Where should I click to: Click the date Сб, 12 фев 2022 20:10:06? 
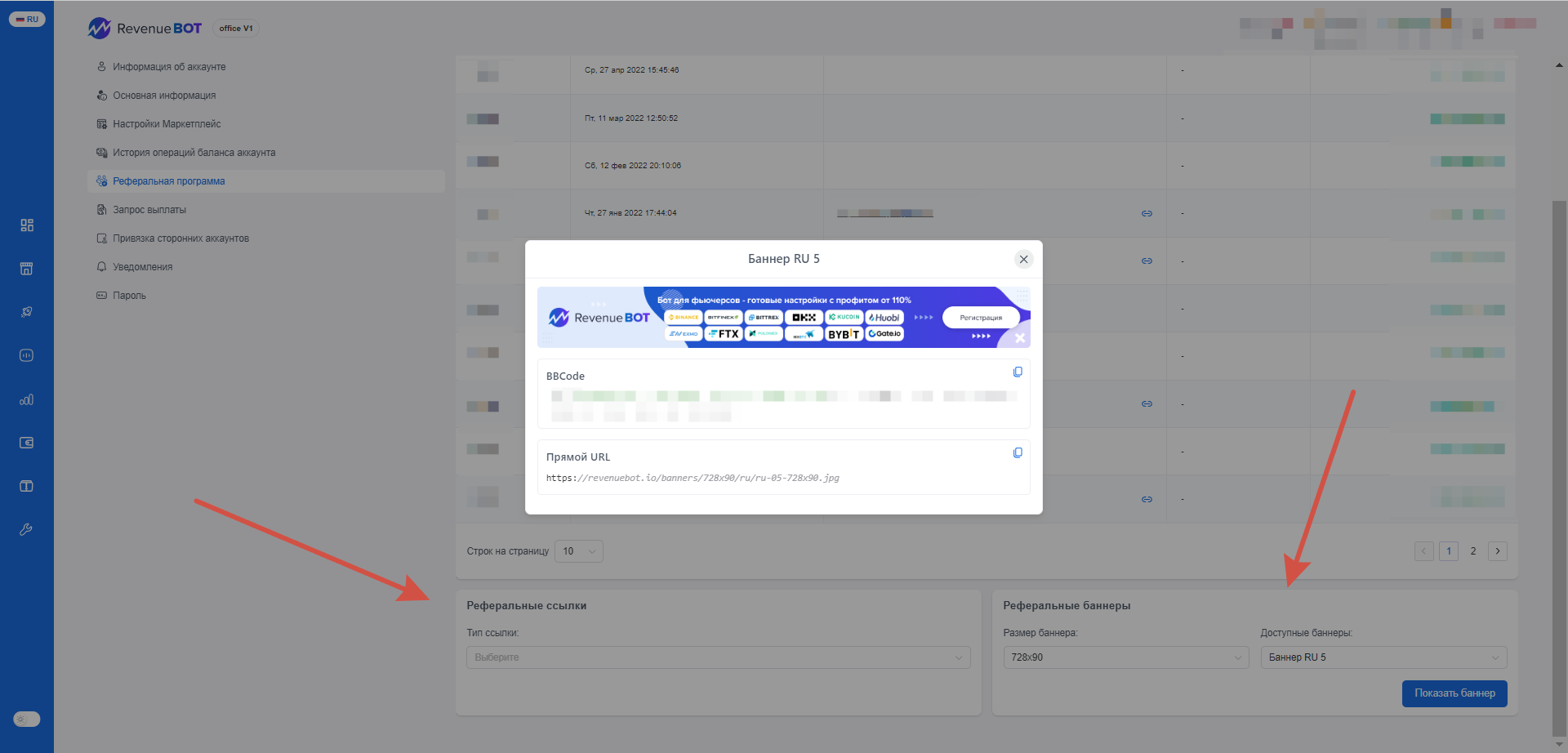[633, 166]
